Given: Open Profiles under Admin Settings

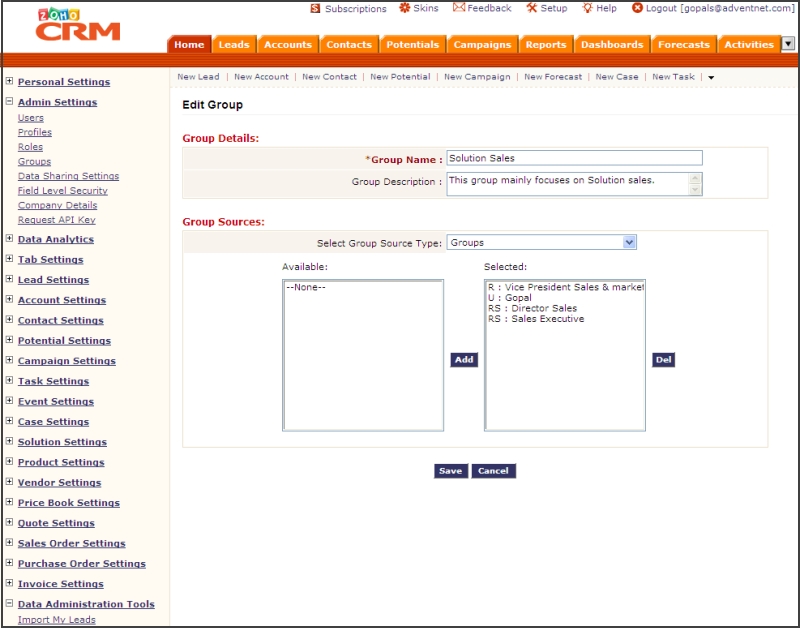Looking at the screenshot, I should (x=35, y=132).
